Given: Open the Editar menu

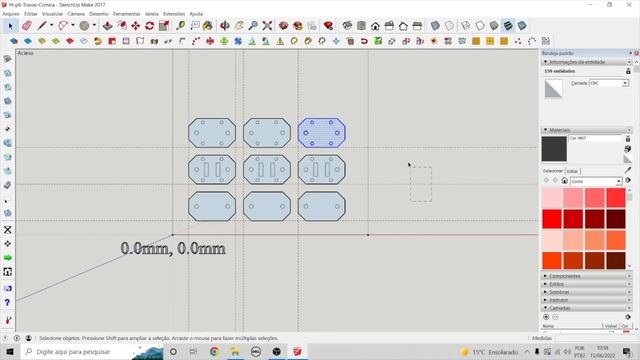Looking at the screenshot, I should (x=30, y=14).
